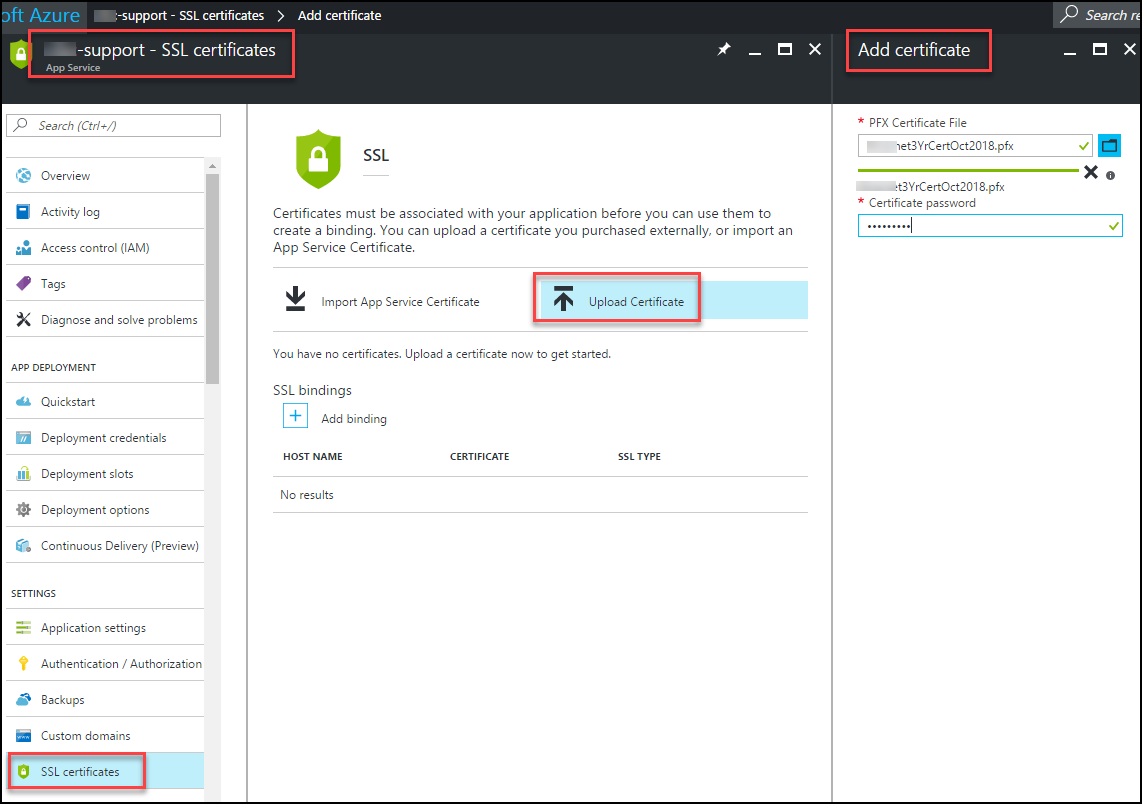The height and width of the screenshot is (804, 1142).
Task: Open Deployment options
Action: pyautogui.click(x=105, y=510)
